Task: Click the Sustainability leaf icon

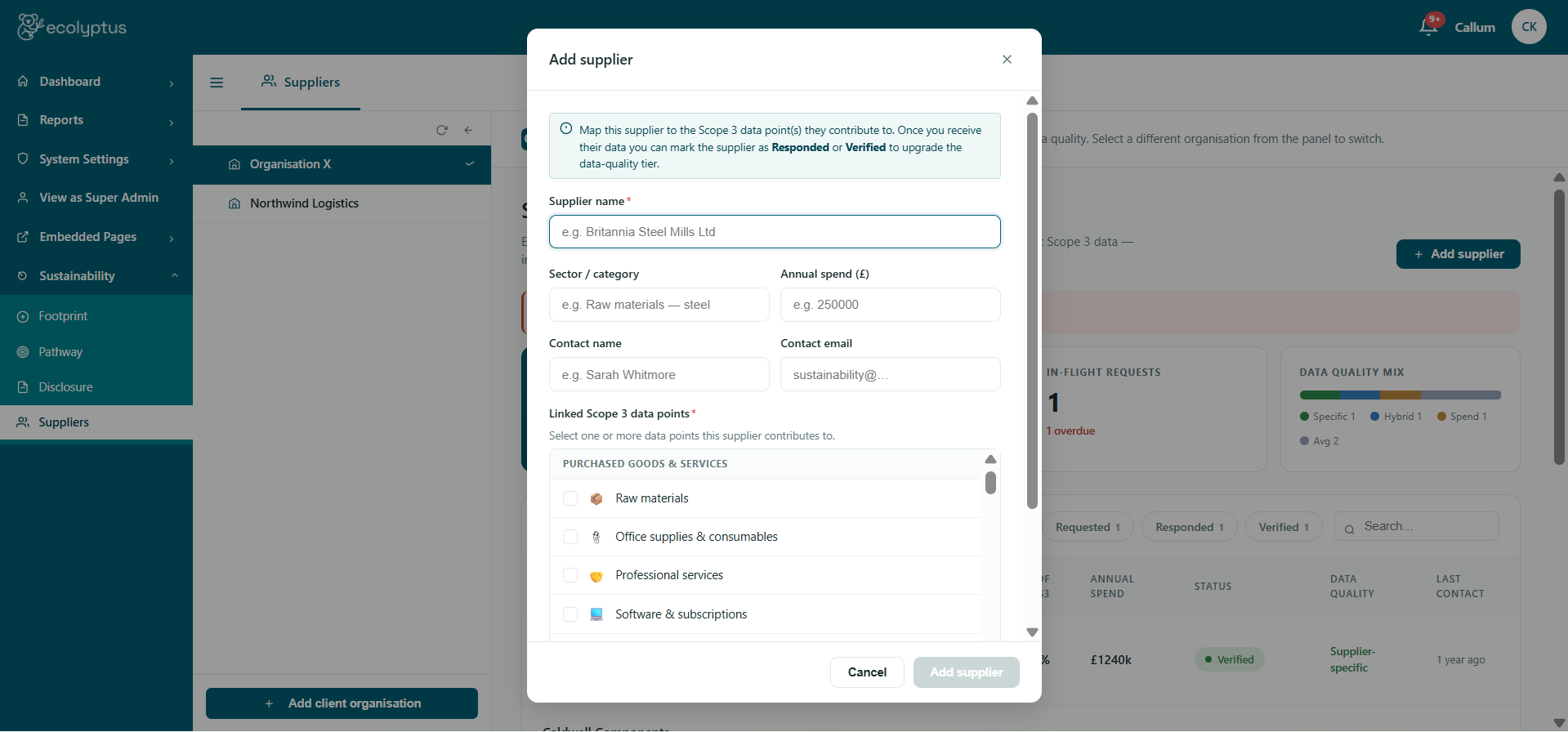Action: point(23,276)
